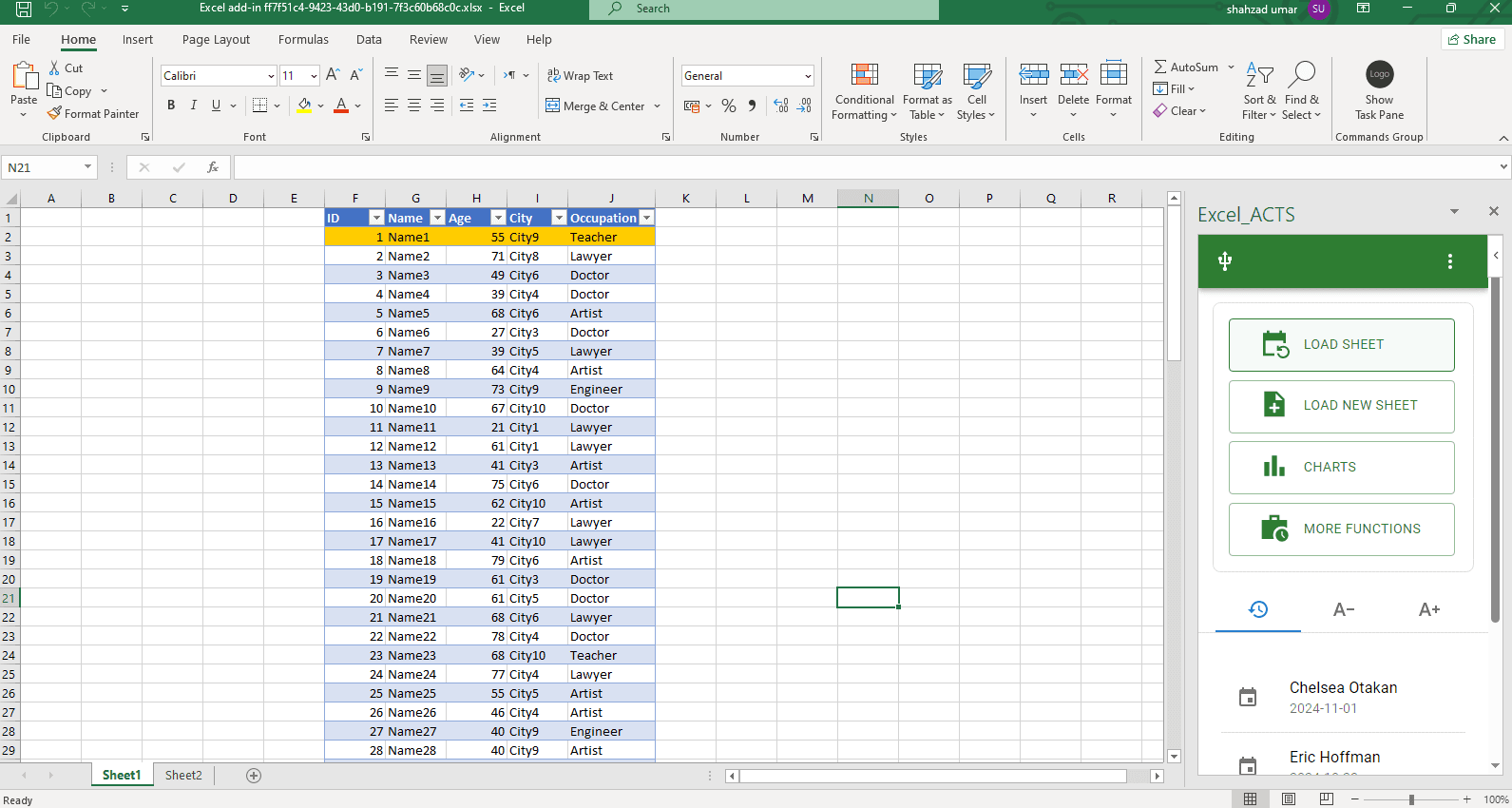Click the LOAD SHEET button
The width and height of the screenshot is (1512, 808).
coord(1341,345)
